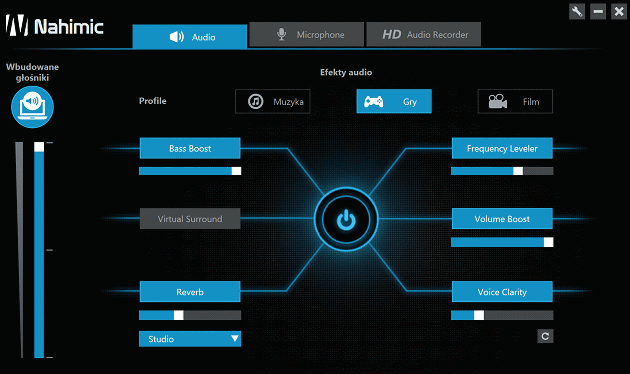Click the Bass Boost level slider
The width and height of the screenshot is (630, 374).
(190, 171)
